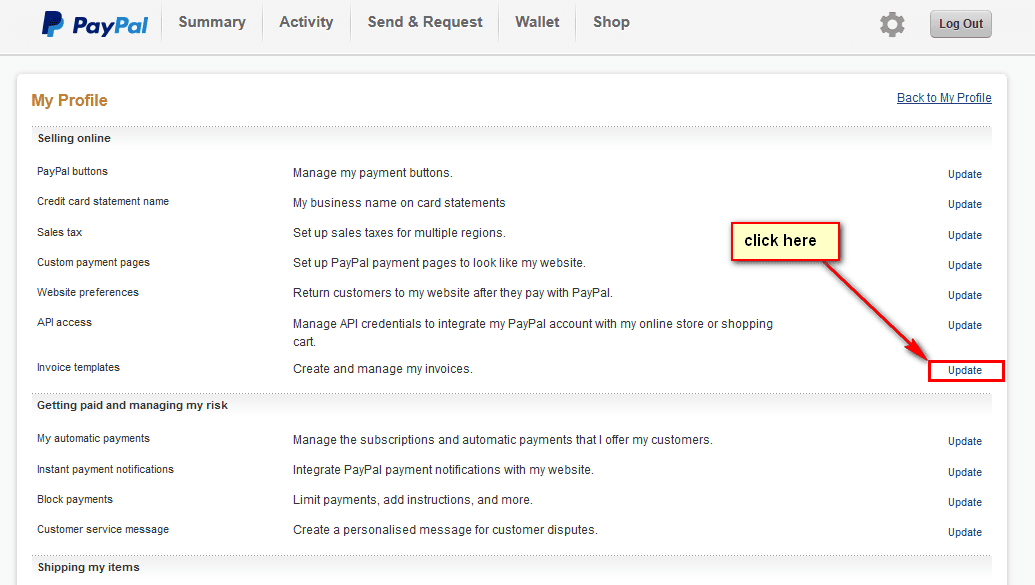Click Update for PayPal buttons
Screen dimensions: 1035x585
coord(965,174)
